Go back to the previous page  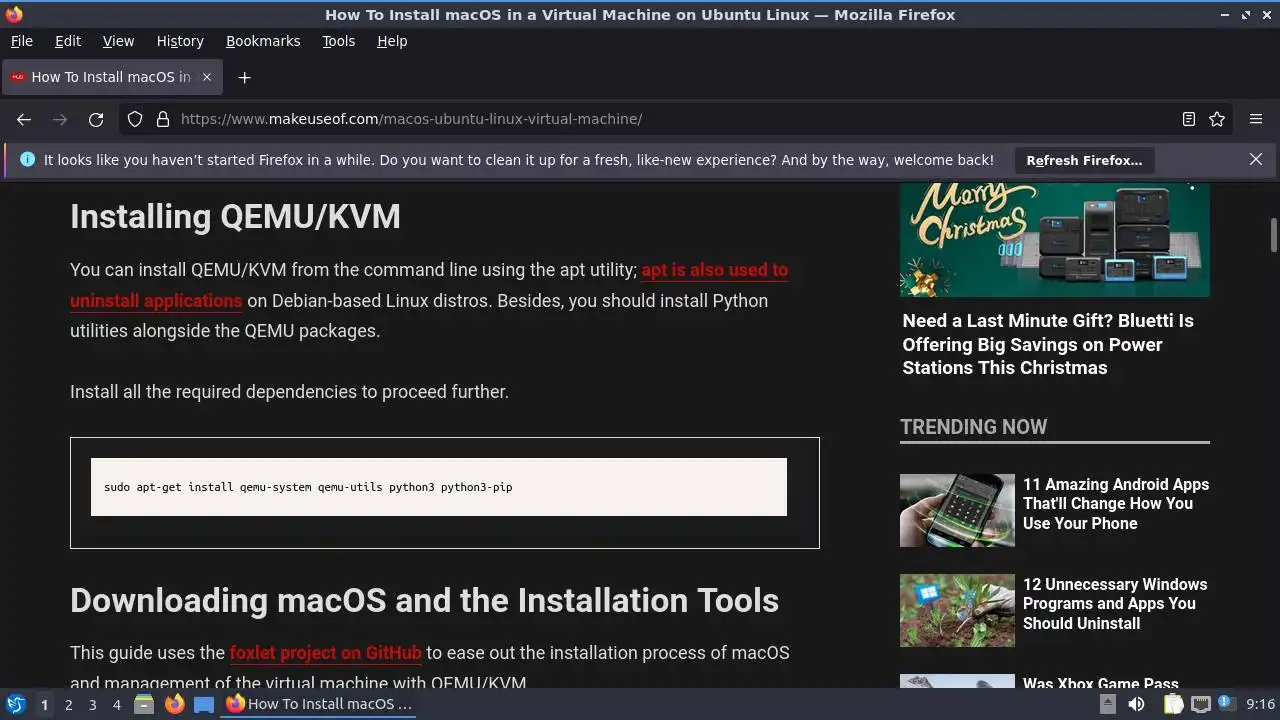[24, 119]
